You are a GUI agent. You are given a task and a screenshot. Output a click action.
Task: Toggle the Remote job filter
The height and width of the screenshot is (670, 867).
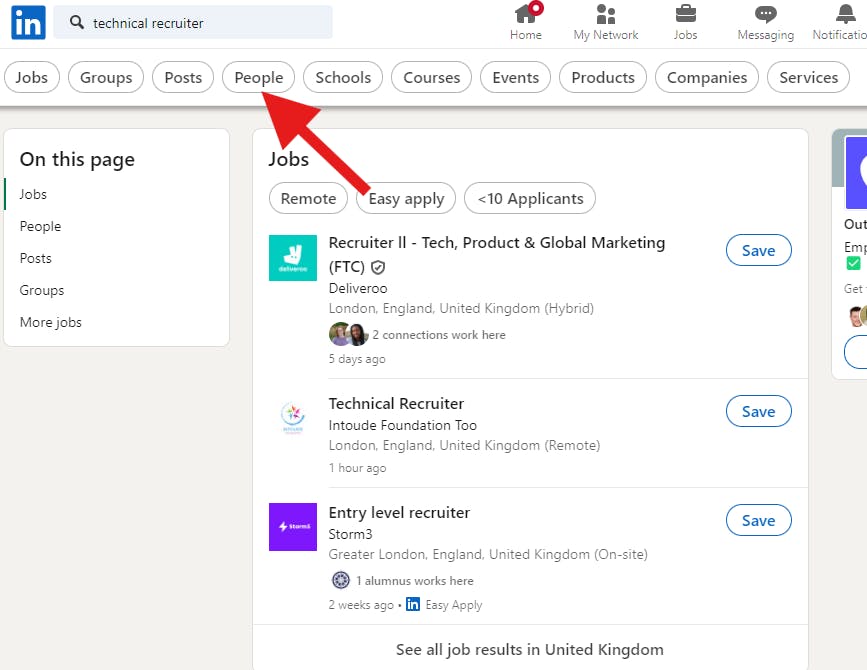pyautogui.click(x=308, y=198)
